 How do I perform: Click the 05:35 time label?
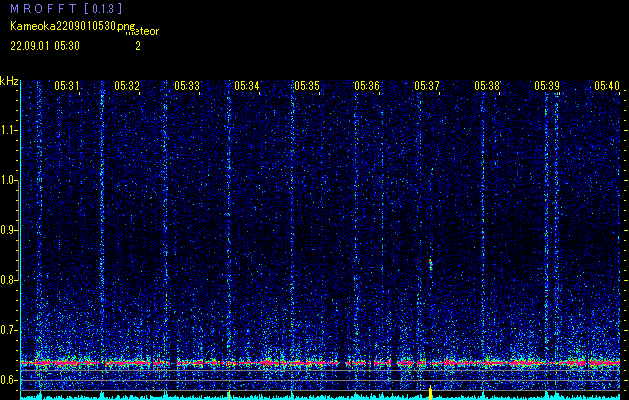(x=307, y=85)
